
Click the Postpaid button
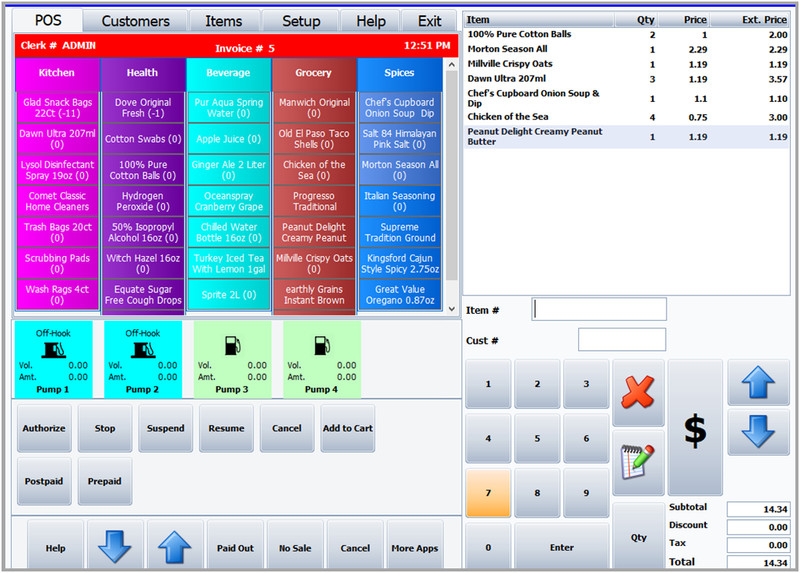coord(44,481)
